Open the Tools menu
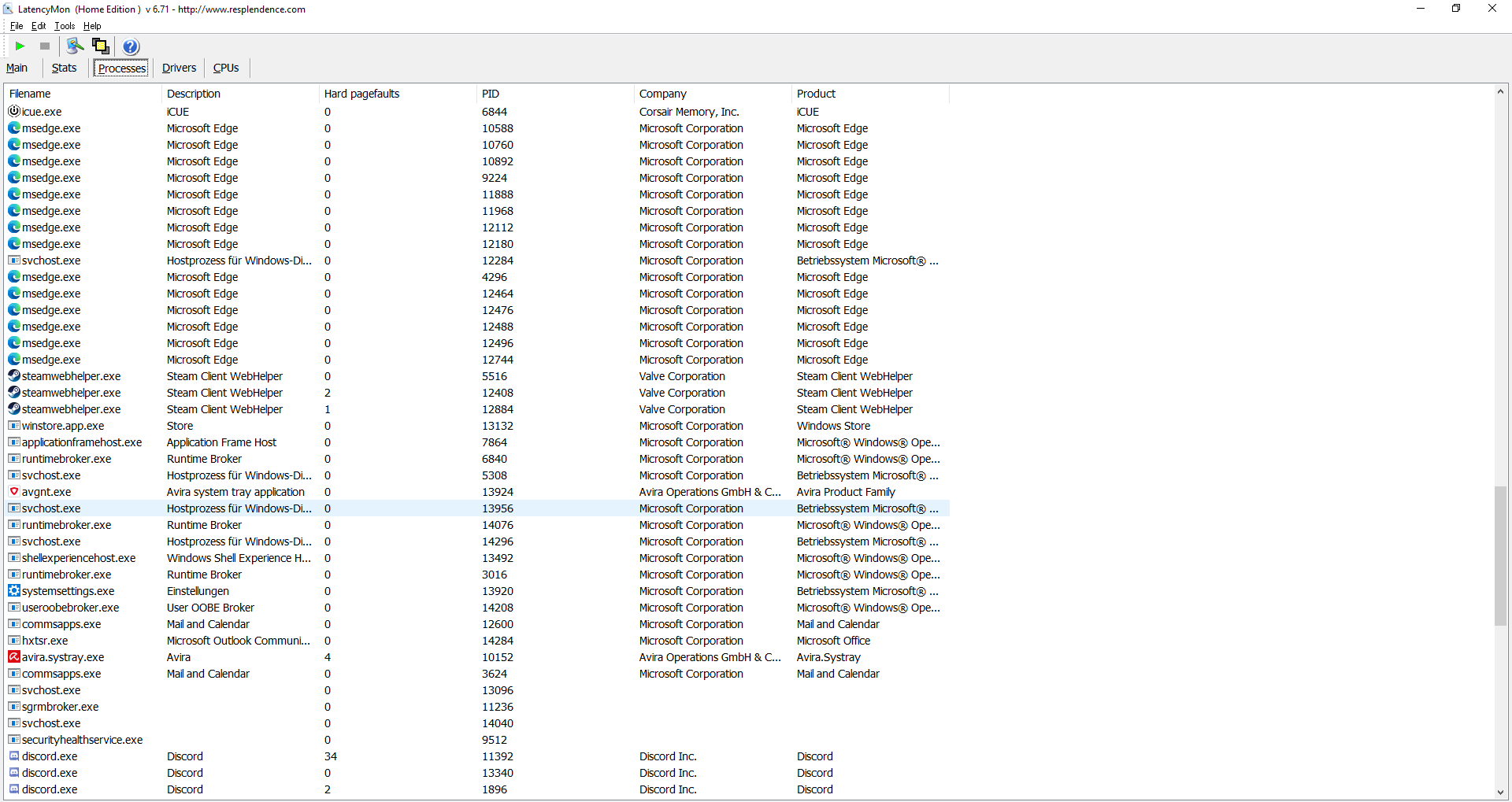The width and height of the screenshot is (1512, 802). click(x=65, y=26)
